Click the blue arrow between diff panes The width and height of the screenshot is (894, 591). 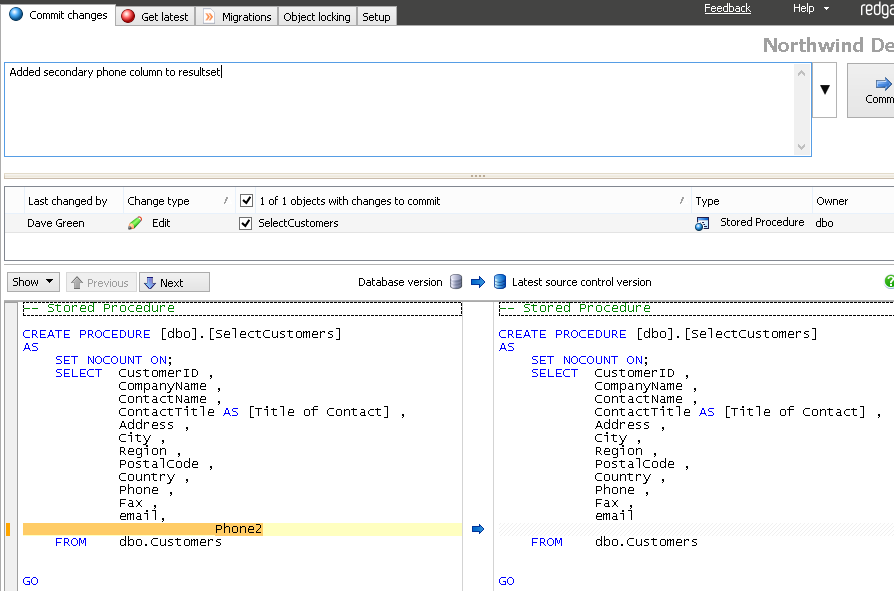tap(477, 529)
